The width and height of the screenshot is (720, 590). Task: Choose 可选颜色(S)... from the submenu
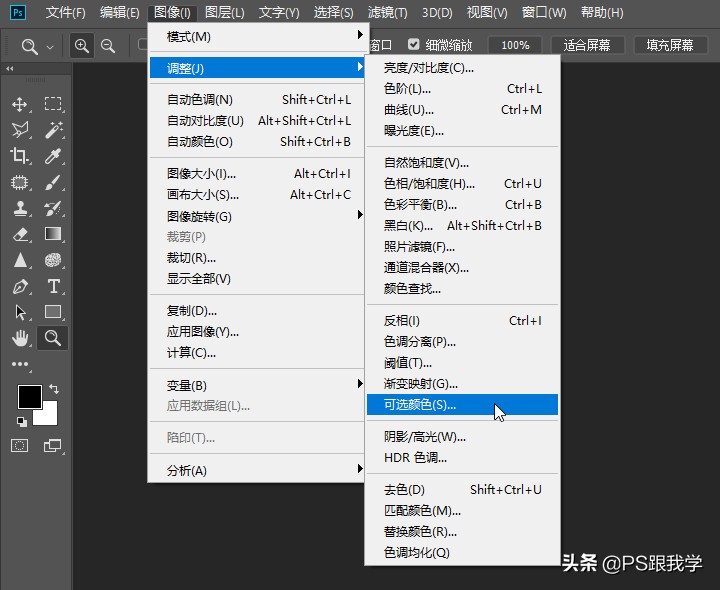coord(462,405)
